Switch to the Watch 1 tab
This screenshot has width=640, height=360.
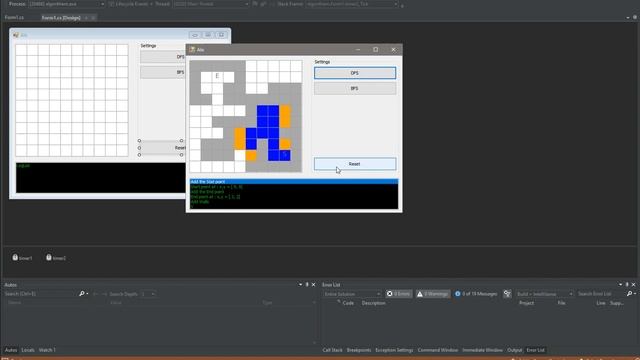pos(47,350)
